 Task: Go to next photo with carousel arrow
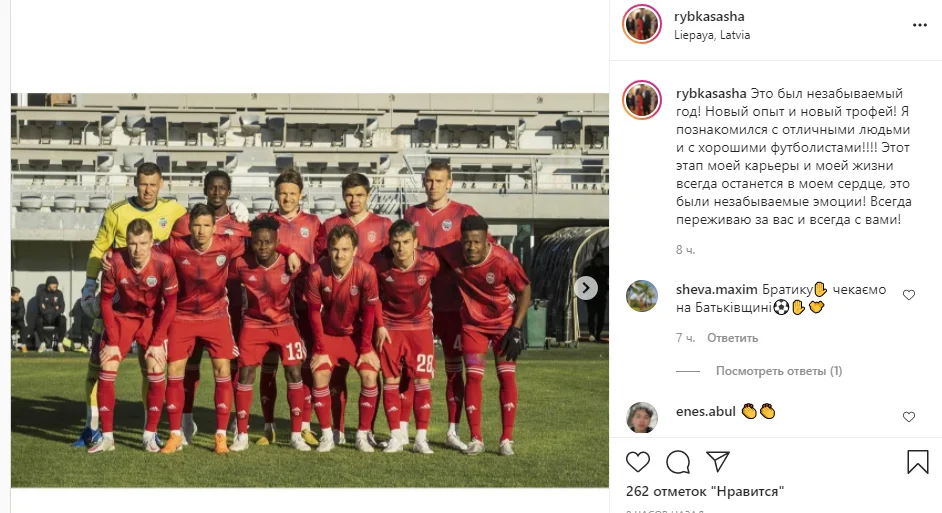(586, 288)
